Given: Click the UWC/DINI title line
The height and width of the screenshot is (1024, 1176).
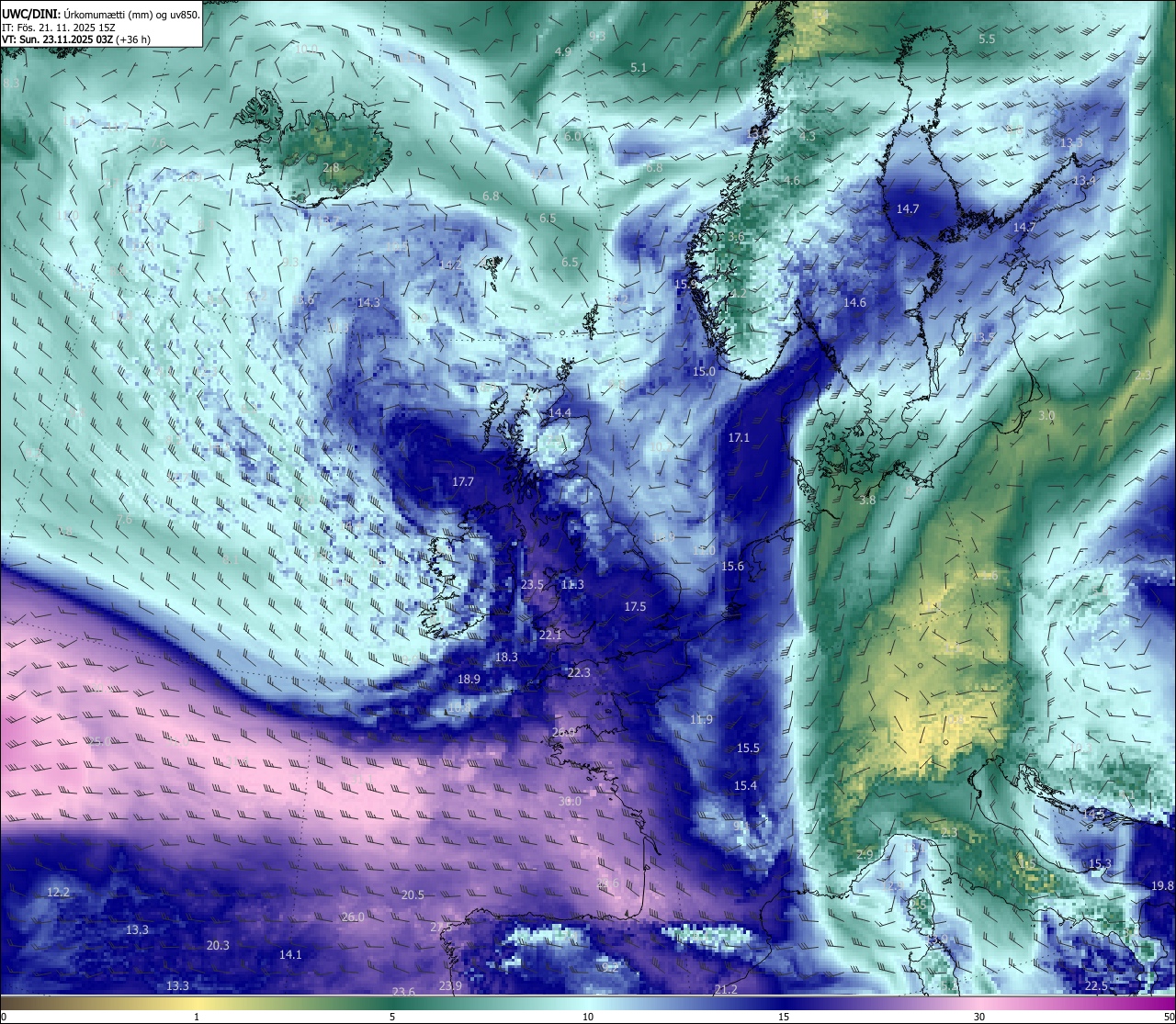Looking at the screenshot, I should (x=100, y=14).
